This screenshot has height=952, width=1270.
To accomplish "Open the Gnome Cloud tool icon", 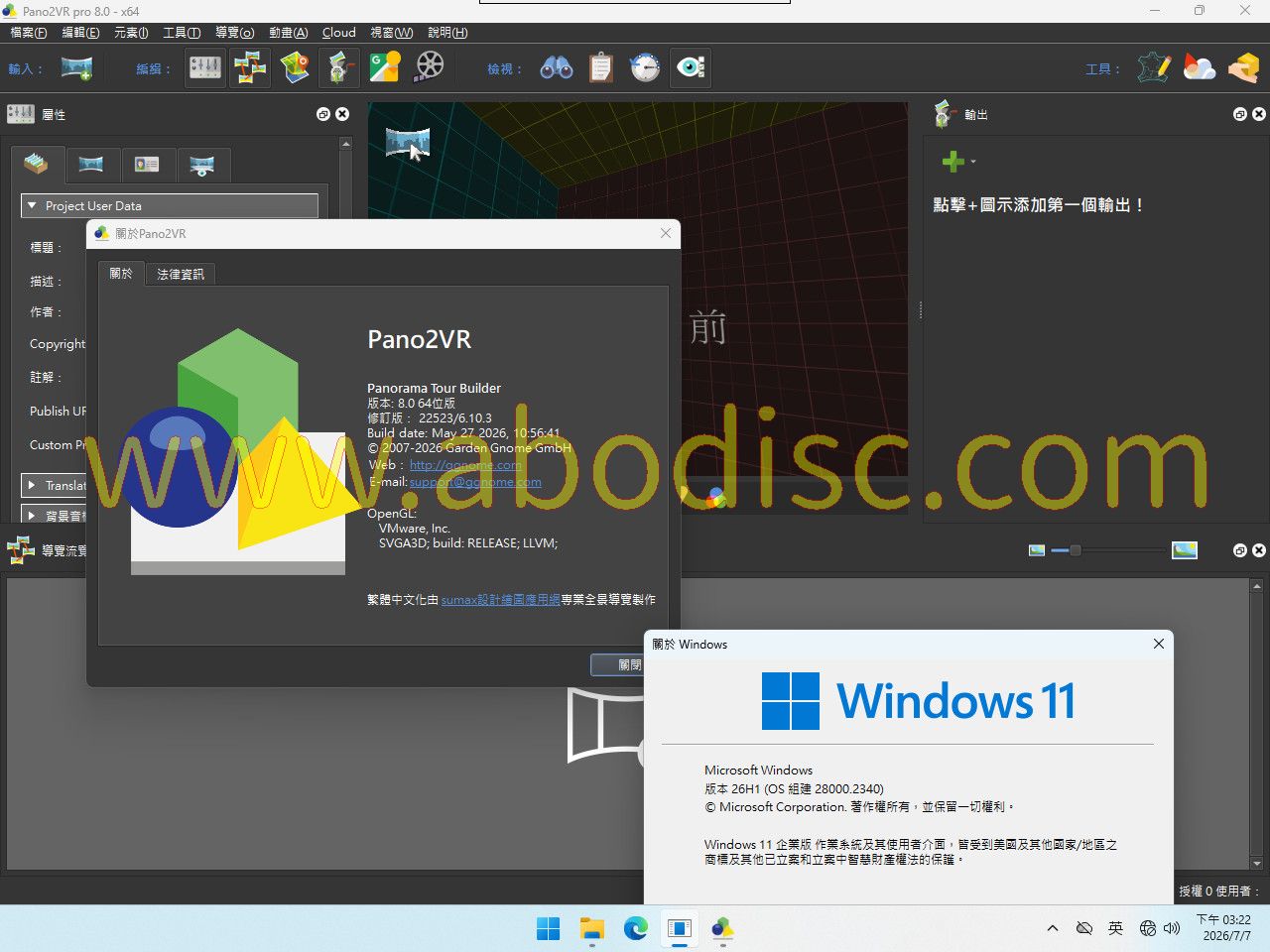I will click(x=1200, y=68).
